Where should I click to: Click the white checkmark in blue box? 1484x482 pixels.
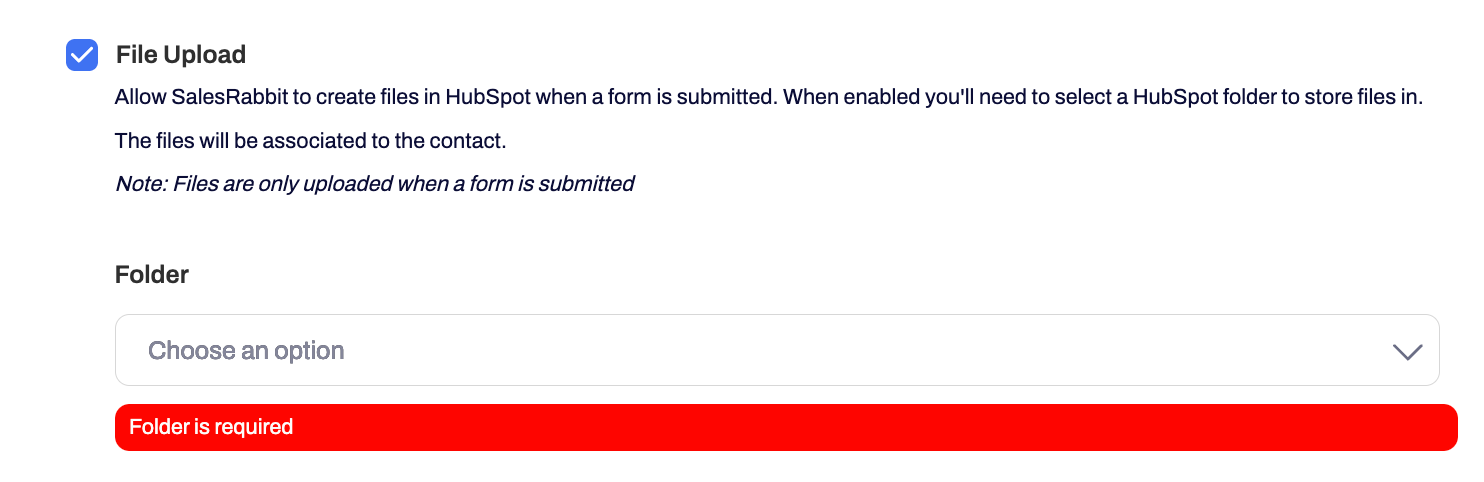pyautogui.click(x=82, y=55)
